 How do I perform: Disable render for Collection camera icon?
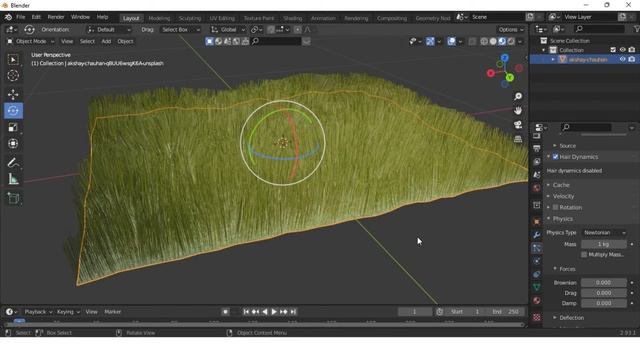(632, 50)
